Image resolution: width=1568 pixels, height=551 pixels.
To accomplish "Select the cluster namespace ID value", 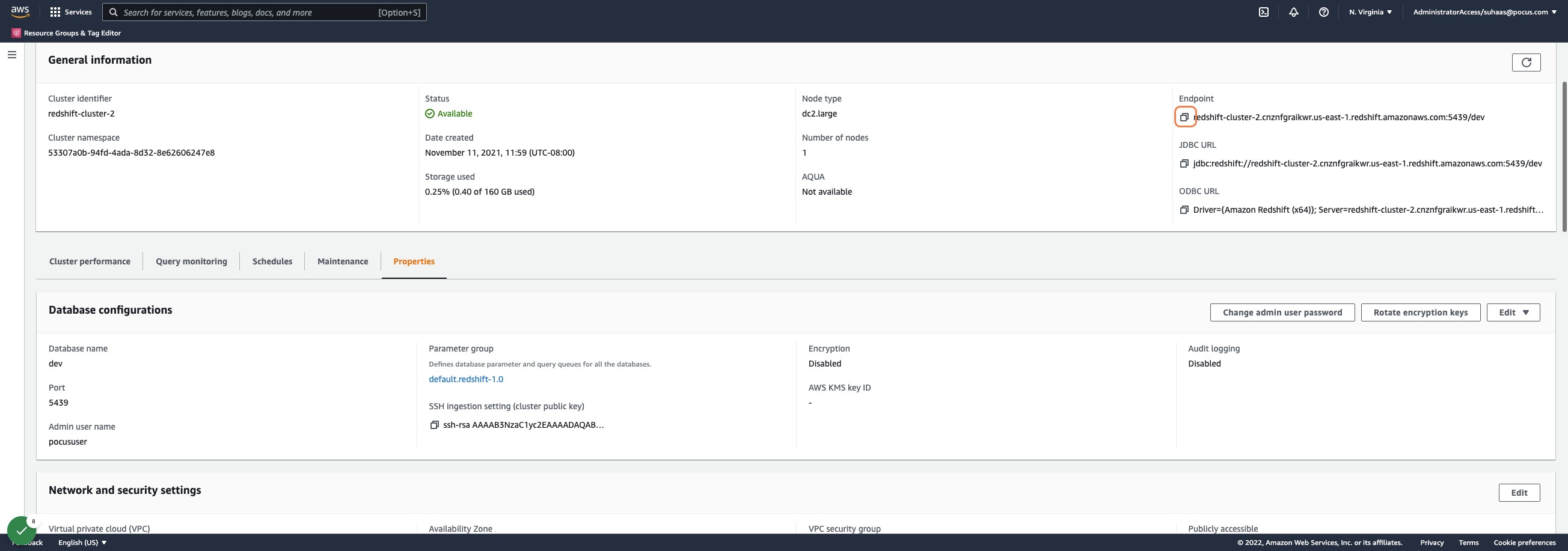I will pos(132,153).
